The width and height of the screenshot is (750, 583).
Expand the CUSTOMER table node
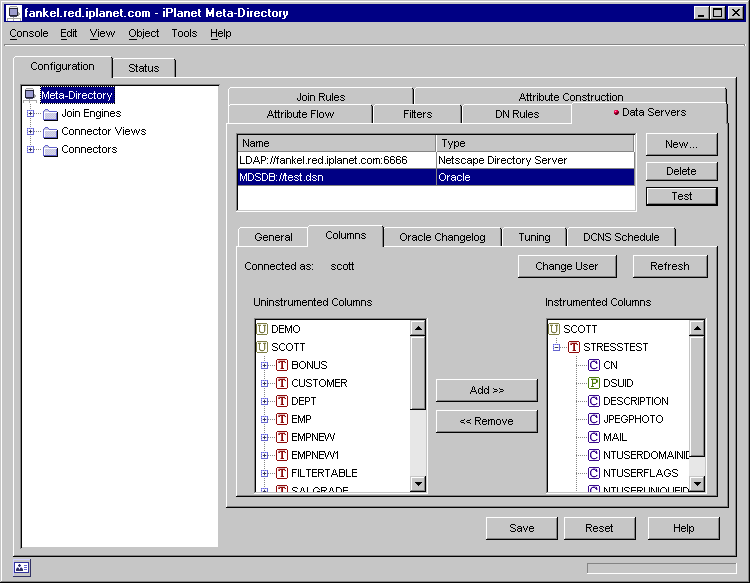265,383
